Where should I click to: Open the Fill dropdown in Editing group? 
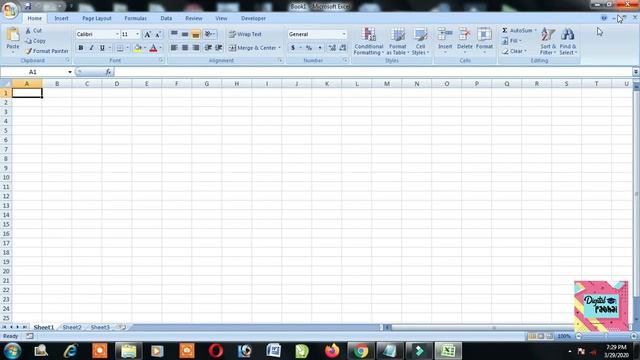511,41
